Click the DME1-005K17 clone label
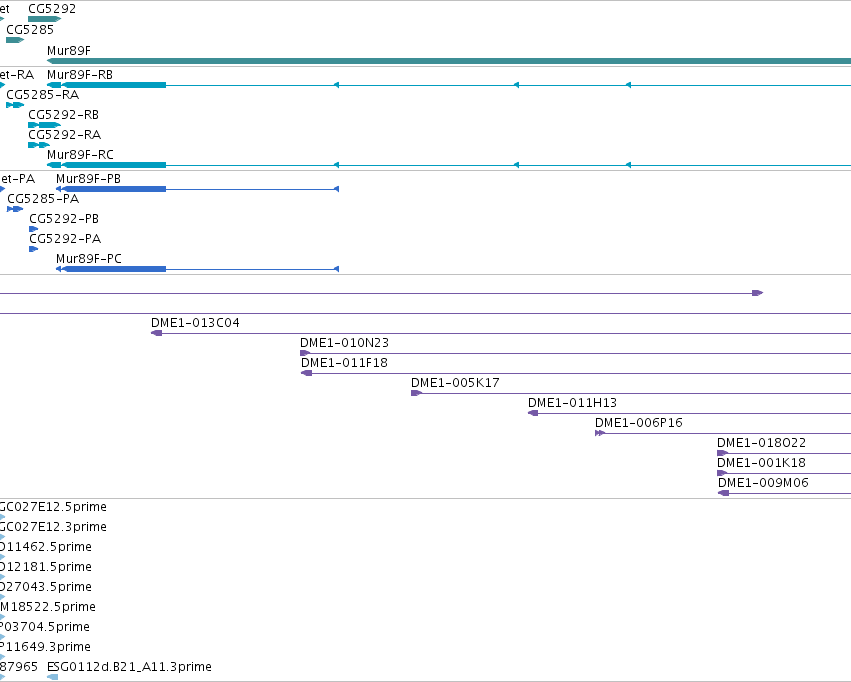 tap(455, 383)
